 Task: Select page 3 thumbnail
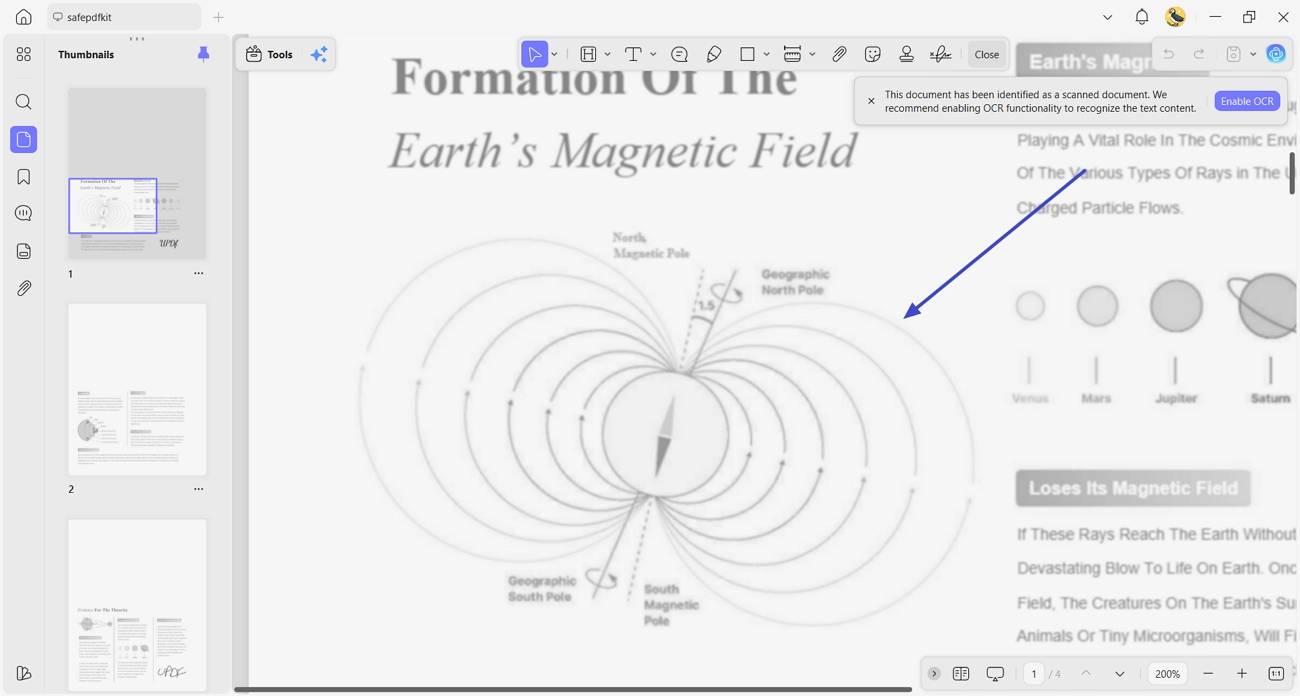click(137, 605)
